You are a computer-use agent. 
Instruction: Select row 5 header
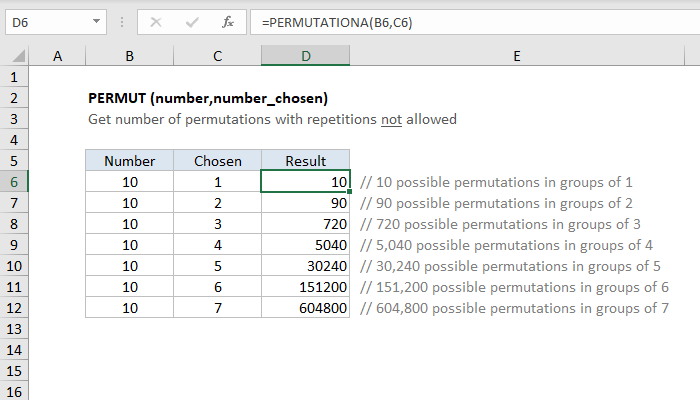14,161
